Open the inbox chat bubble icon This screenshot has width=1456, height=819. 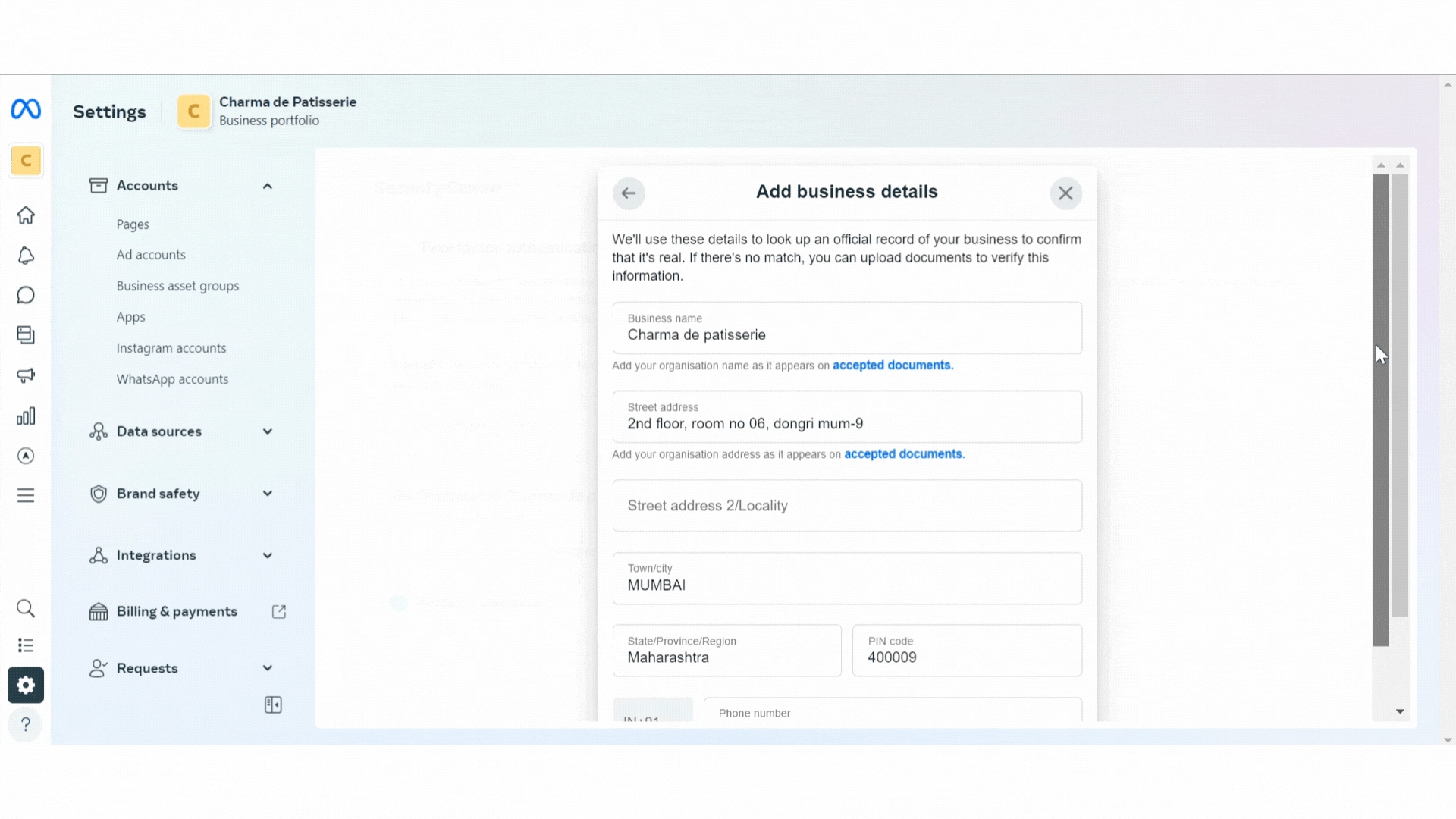(x=26, y=295)
